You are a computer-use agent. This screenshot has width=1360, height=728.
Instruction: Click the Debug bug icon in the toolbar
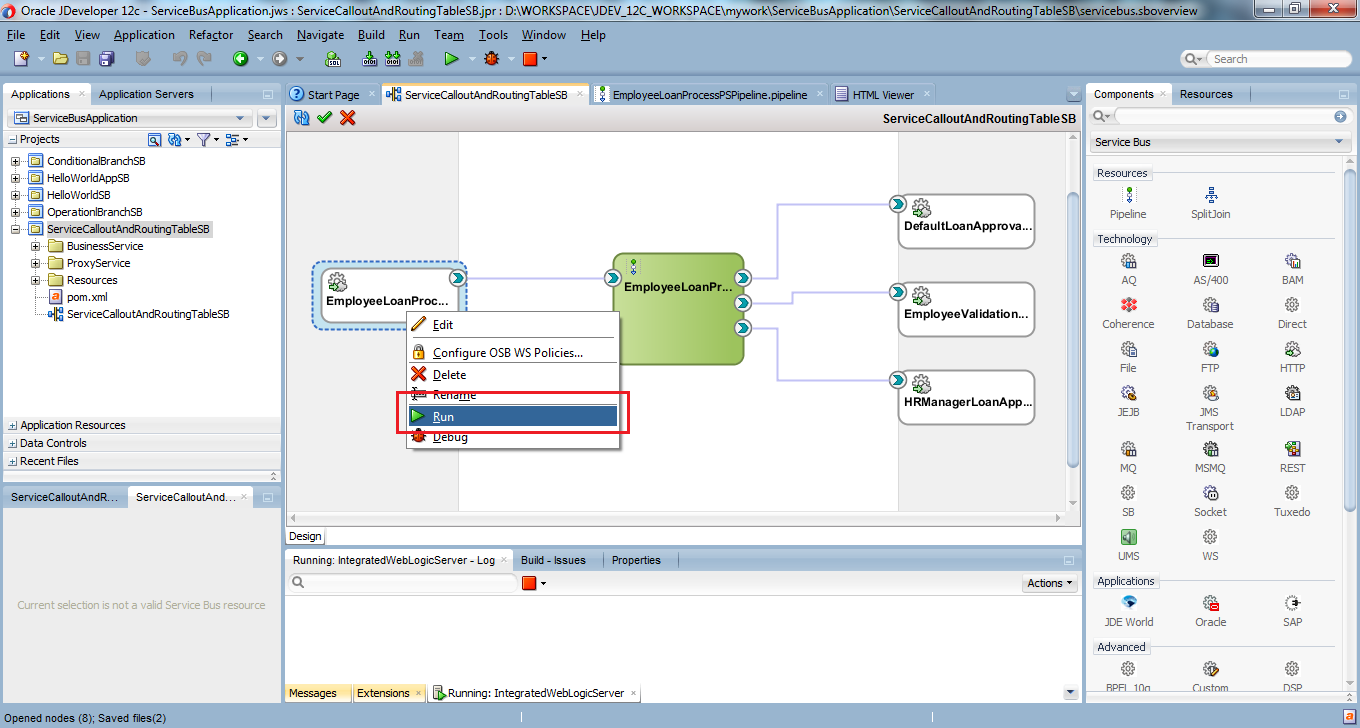(489, 58)
